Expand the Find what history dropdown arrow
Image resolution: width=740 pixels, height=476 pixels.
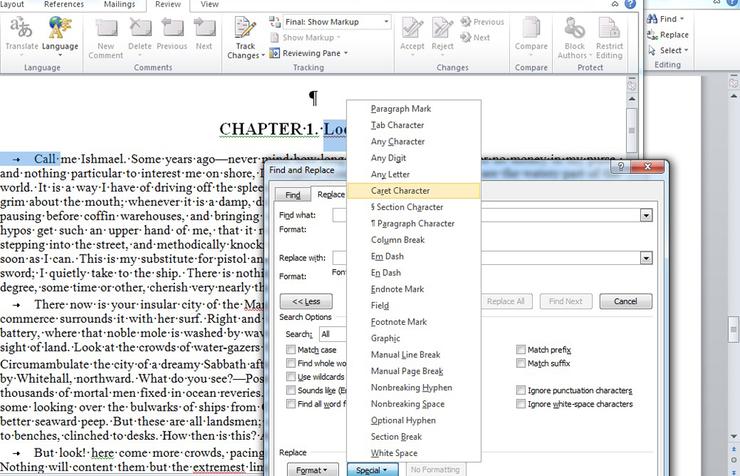point(646,215)
